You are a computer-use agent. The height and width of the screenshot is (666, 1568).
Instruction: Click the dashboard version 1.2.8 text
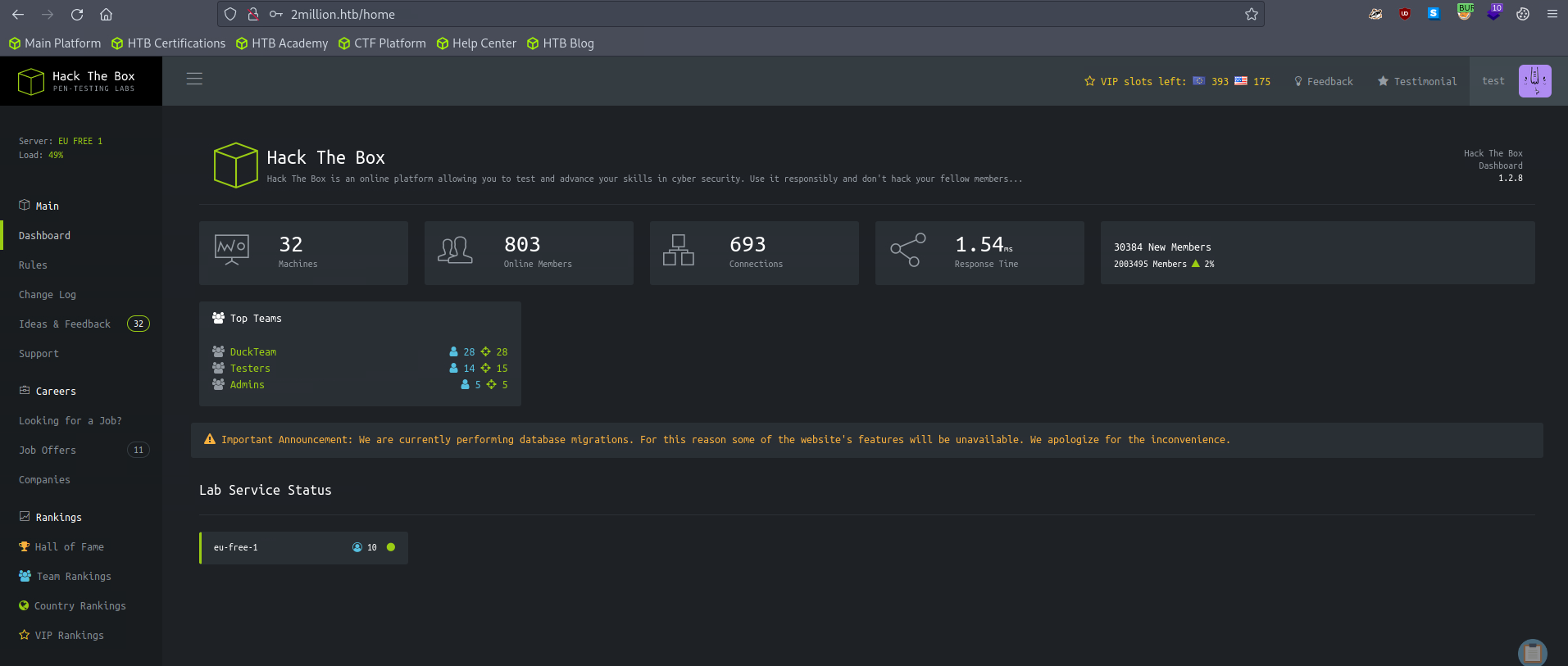pyautogui.click(x=1510, y=178)
